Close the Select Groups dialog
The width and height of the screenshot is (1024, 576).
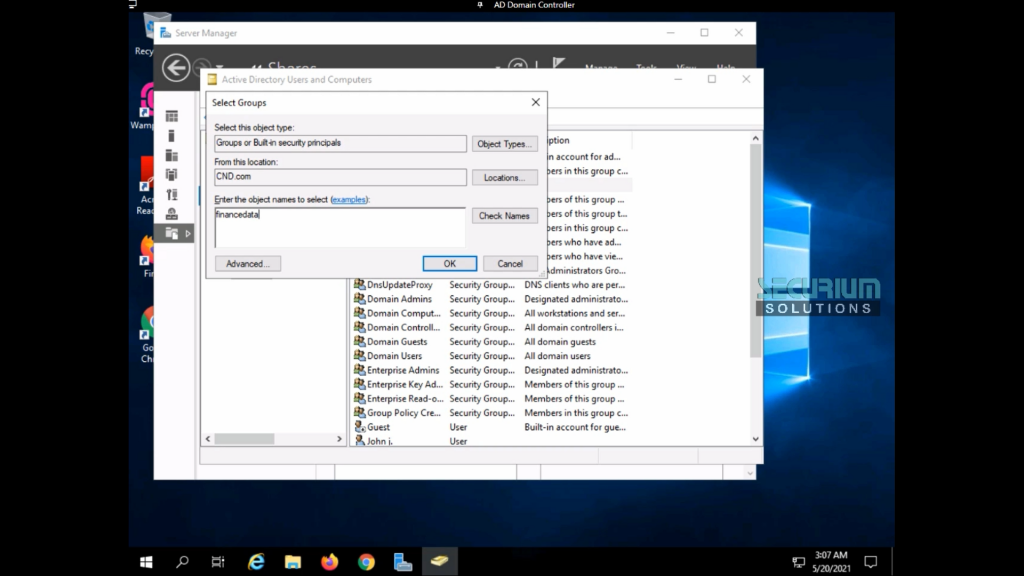coord(536,102)
